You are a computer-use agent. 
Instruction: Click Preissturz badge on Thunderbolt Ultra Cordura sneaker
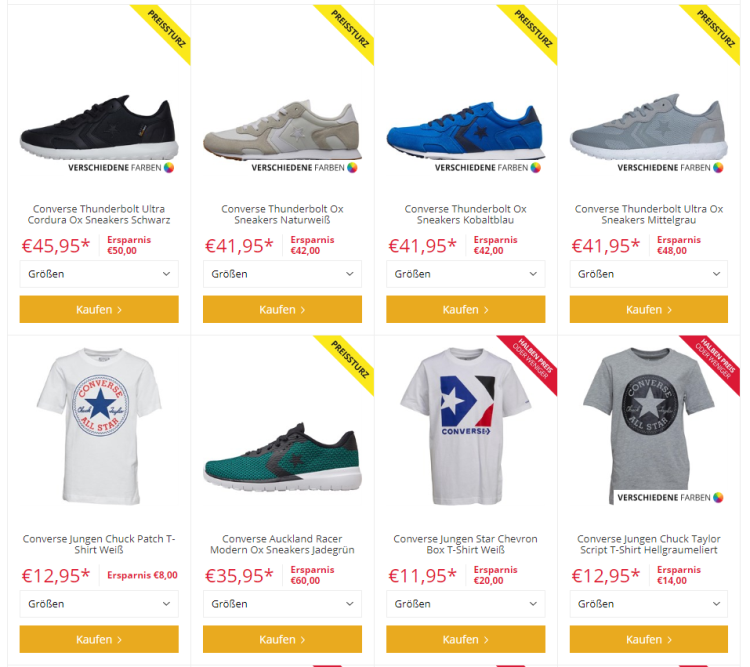click(167, 30)
